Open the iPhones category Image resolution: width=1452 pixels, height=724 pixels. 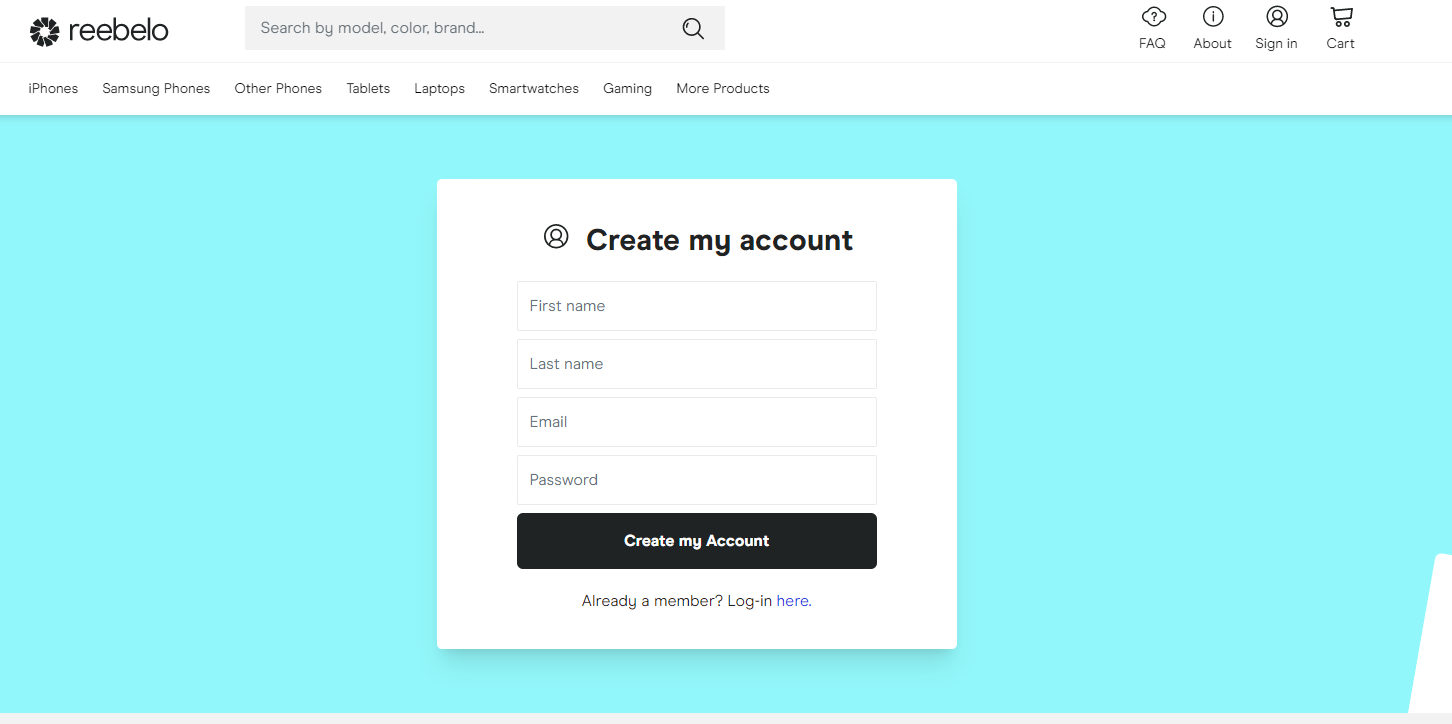[x=52, y=88]
